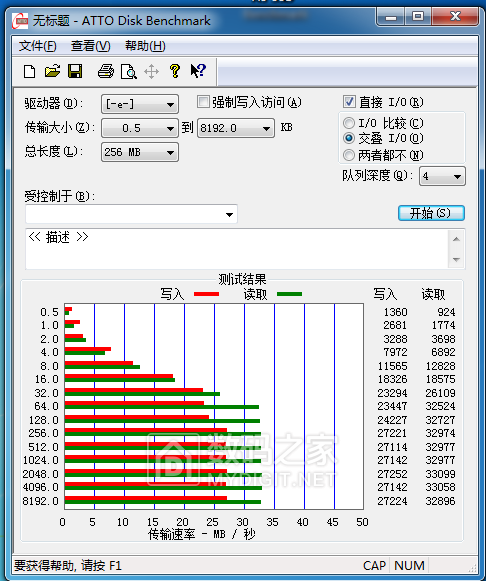Click the 1024.0 row label in chart
The image size is (486, 581).
pos(41,460)
